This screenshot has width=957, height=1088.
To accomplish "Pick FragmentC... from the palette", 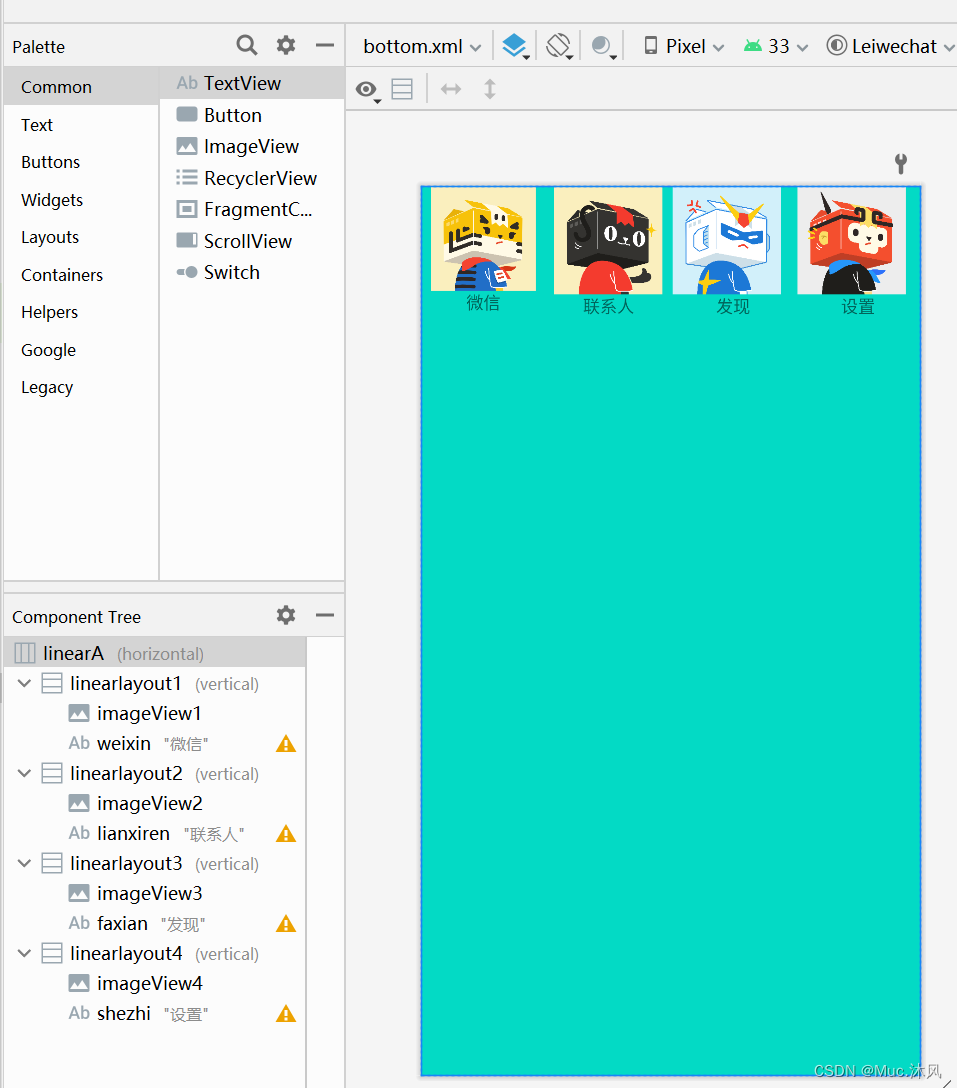I will coord(252,210).
